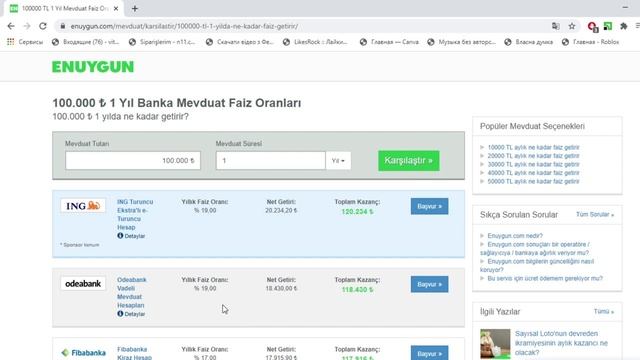Viewport: 640px width, 360px height.
Task: Select the ING total 120.234 ₺ value
Action: [357, 212]
